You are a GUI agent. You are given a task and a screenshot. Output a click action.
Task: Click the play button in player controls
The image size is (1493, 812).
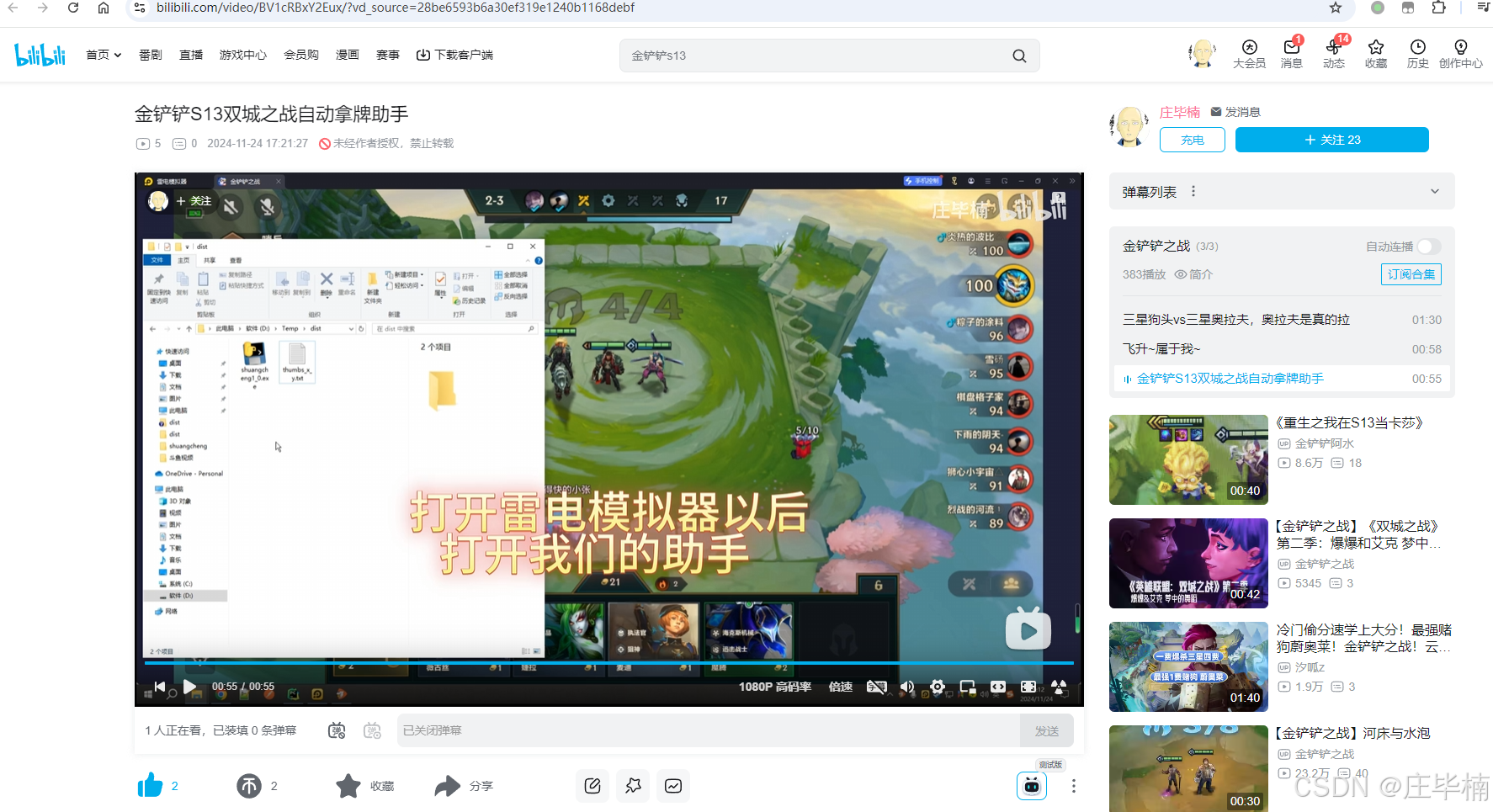tap(190, 687)
